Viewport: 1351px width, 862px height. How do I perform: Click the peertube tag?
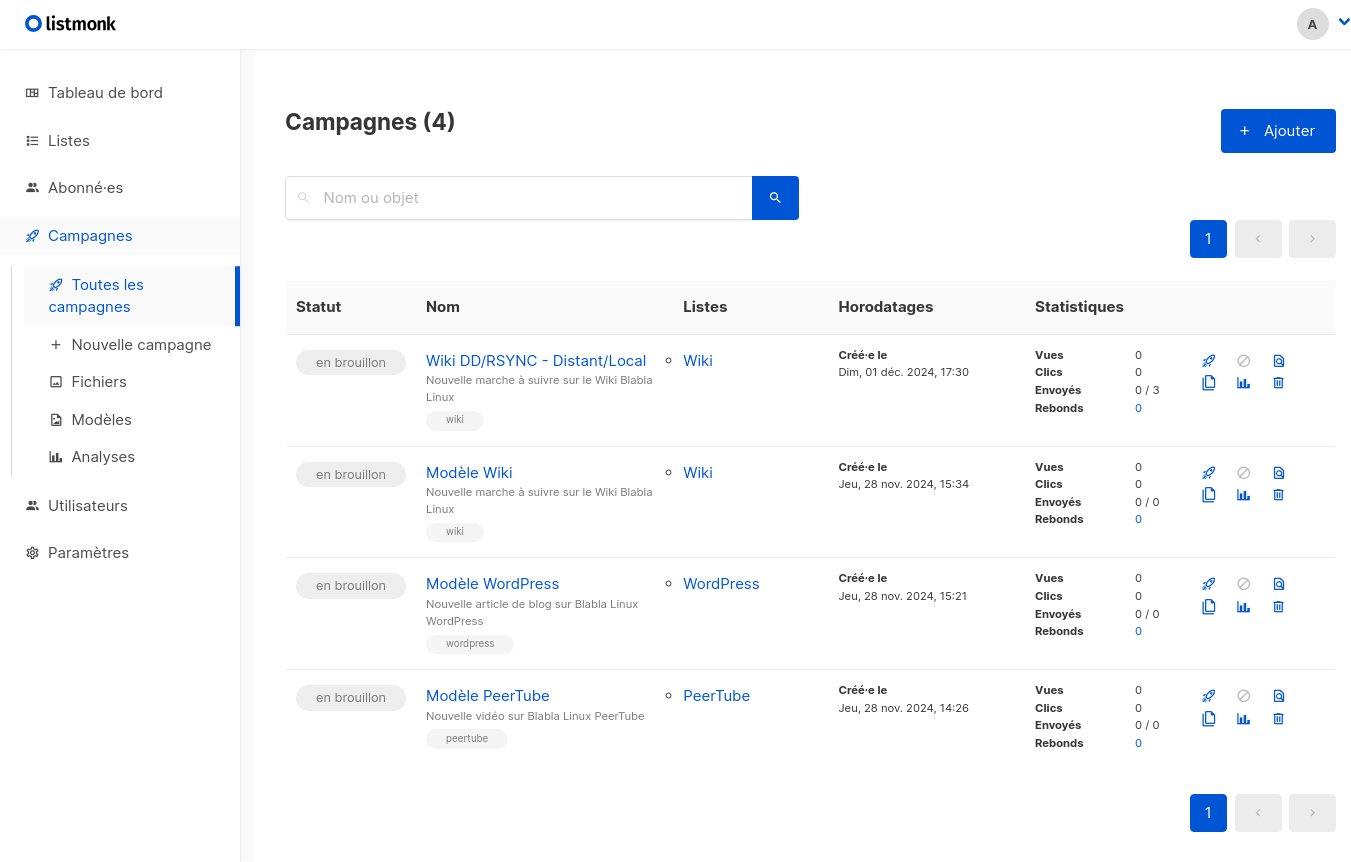click(x=467, y=739)
